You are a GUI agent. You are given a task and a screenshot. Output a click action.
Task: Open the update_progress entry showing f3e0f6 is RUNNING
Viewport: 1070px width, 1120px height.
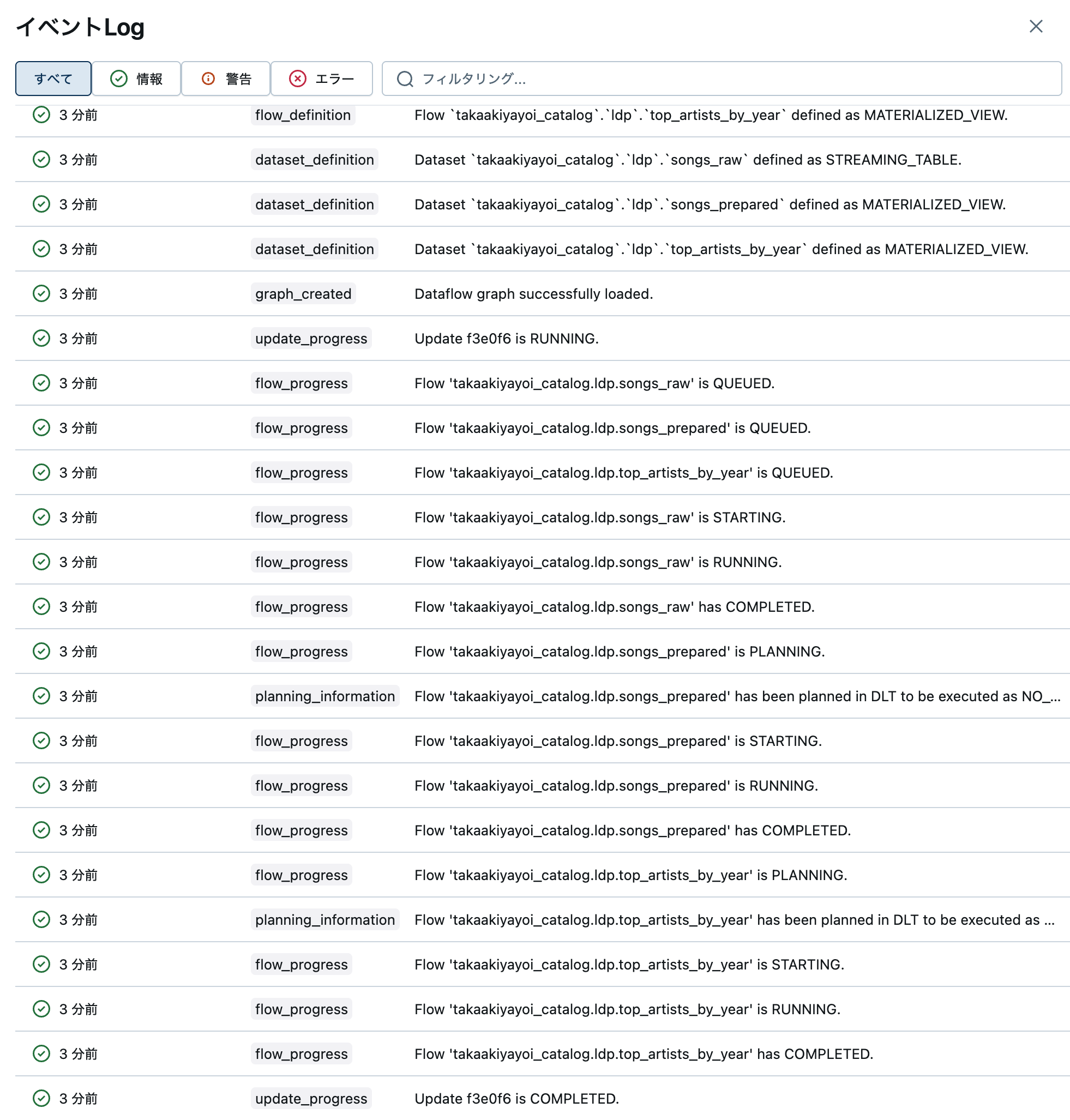(311, 338)
